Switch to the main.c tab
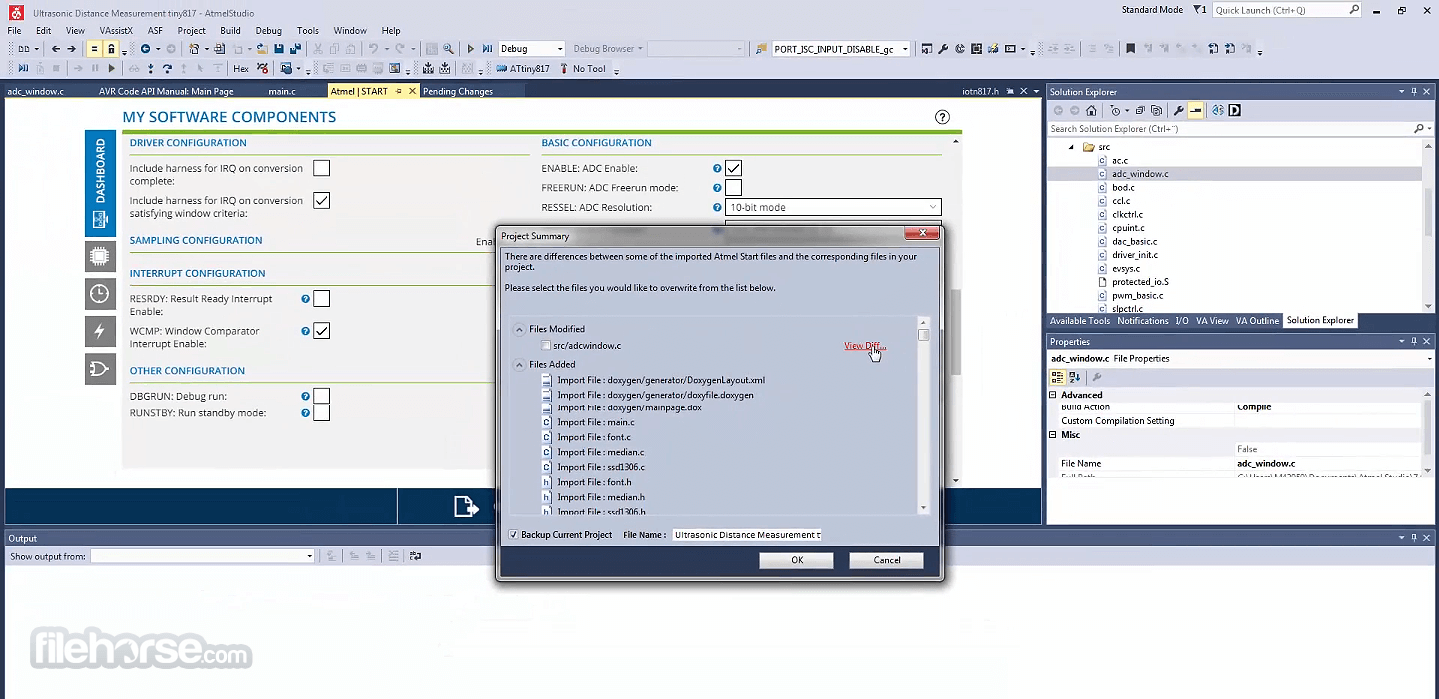The image size is (1439, 699). (282, 91)
